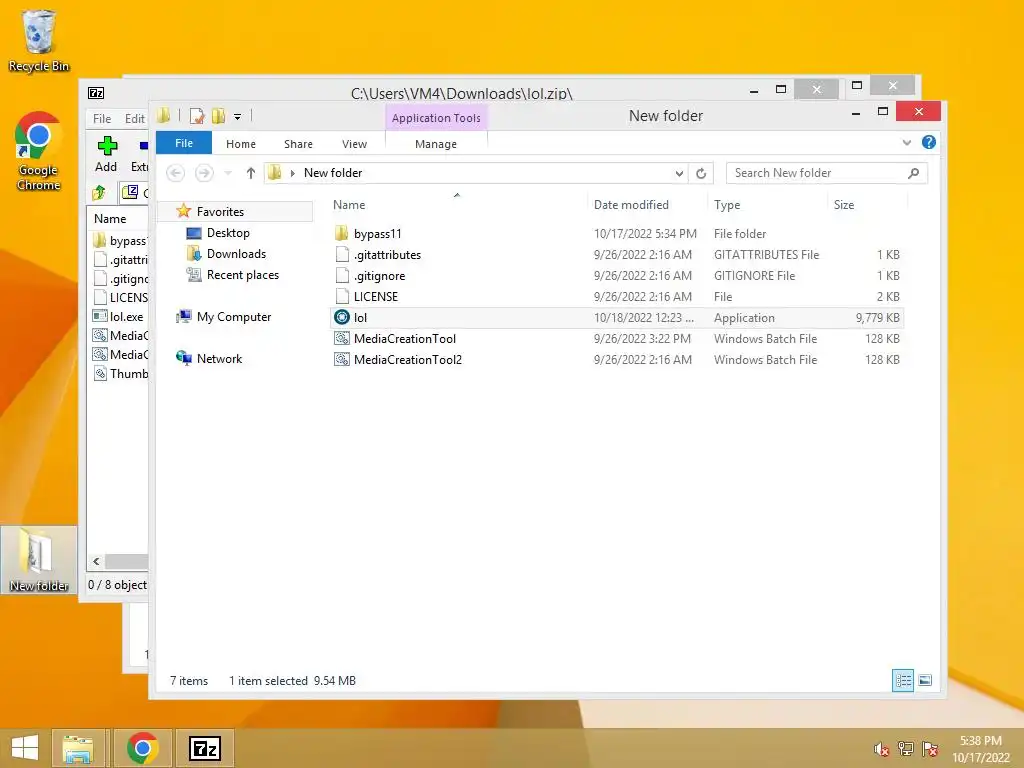Open address bar history dropdown

[679, 173]
